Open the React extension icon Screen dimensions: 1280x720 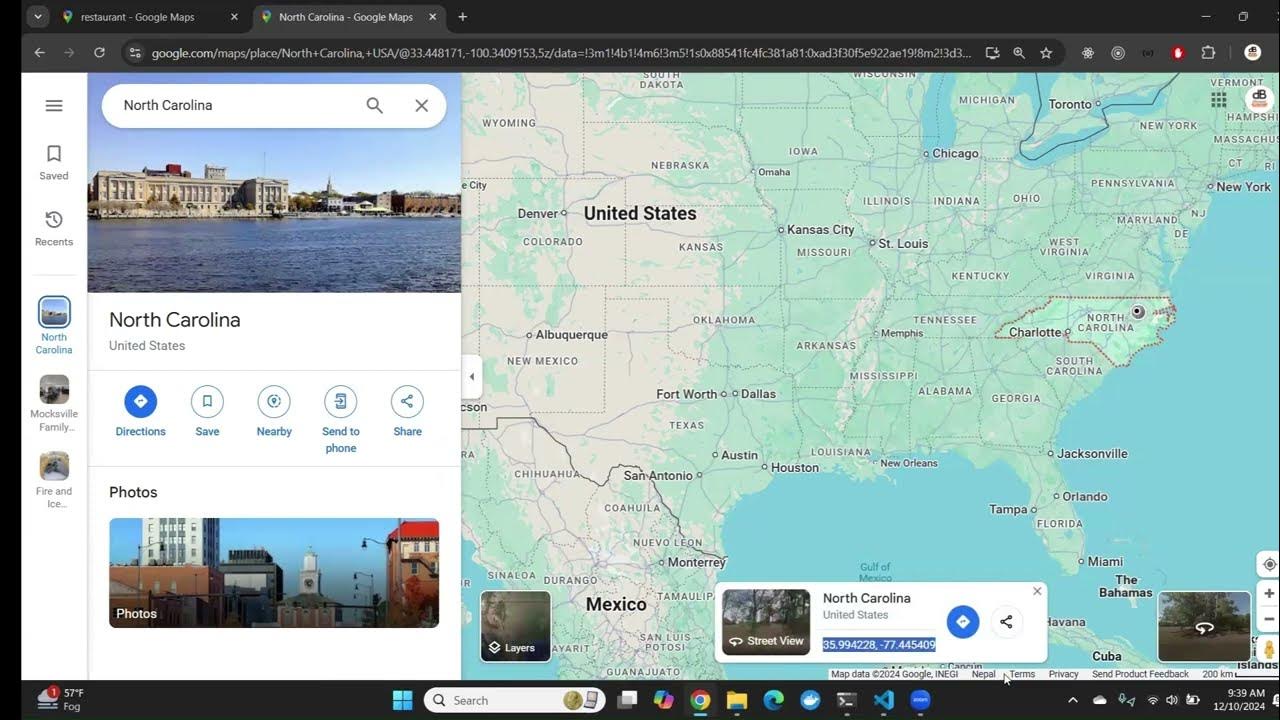point(1088,53)
